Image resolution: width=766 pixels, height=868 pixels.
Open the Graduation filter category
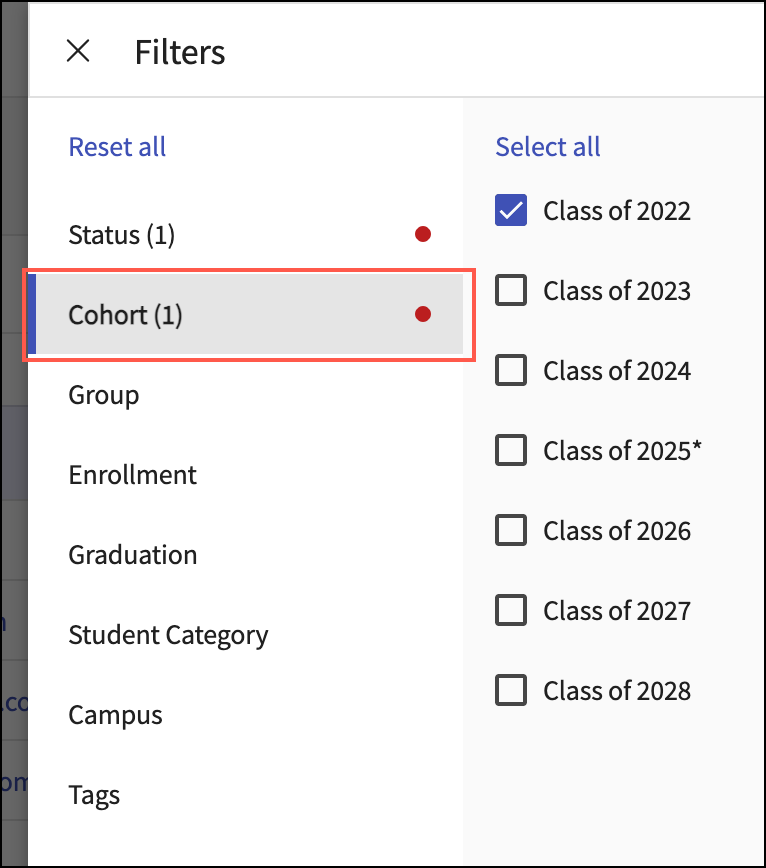[133, 555]
